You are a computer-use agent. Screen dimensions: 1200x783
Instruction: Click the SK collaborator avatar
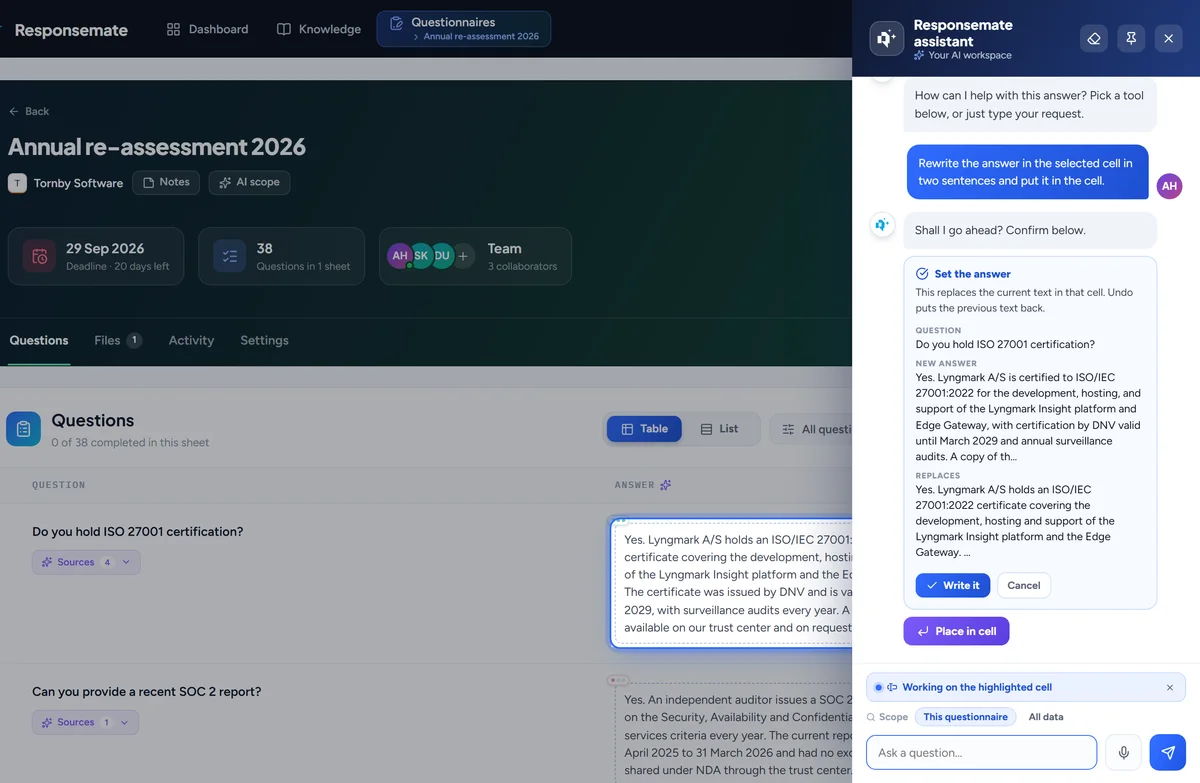coord(422,256)
